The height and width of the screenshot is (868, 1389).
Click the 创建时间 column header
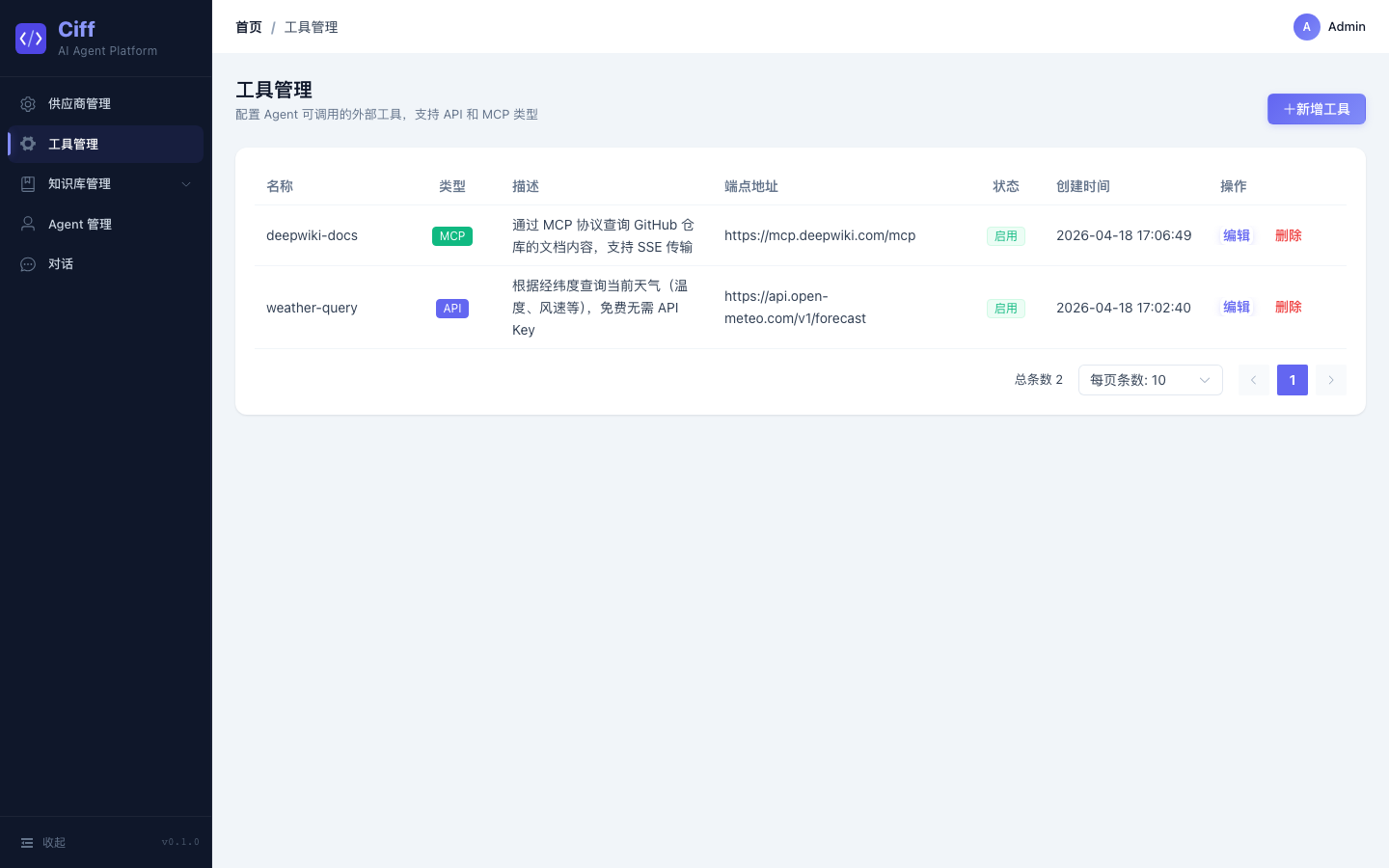[1083, 186]
